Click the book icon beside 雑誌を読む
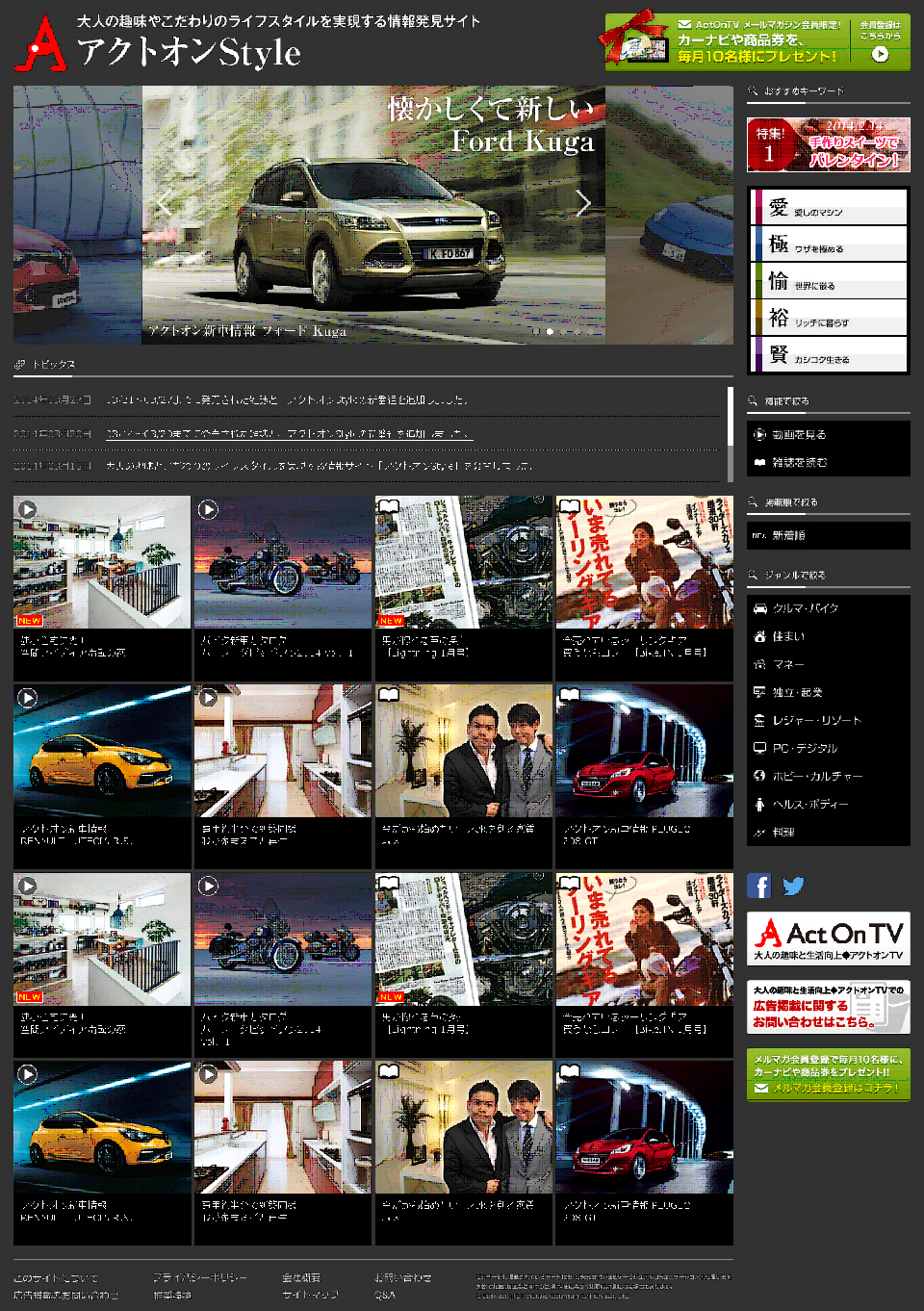 coord(759,462)
